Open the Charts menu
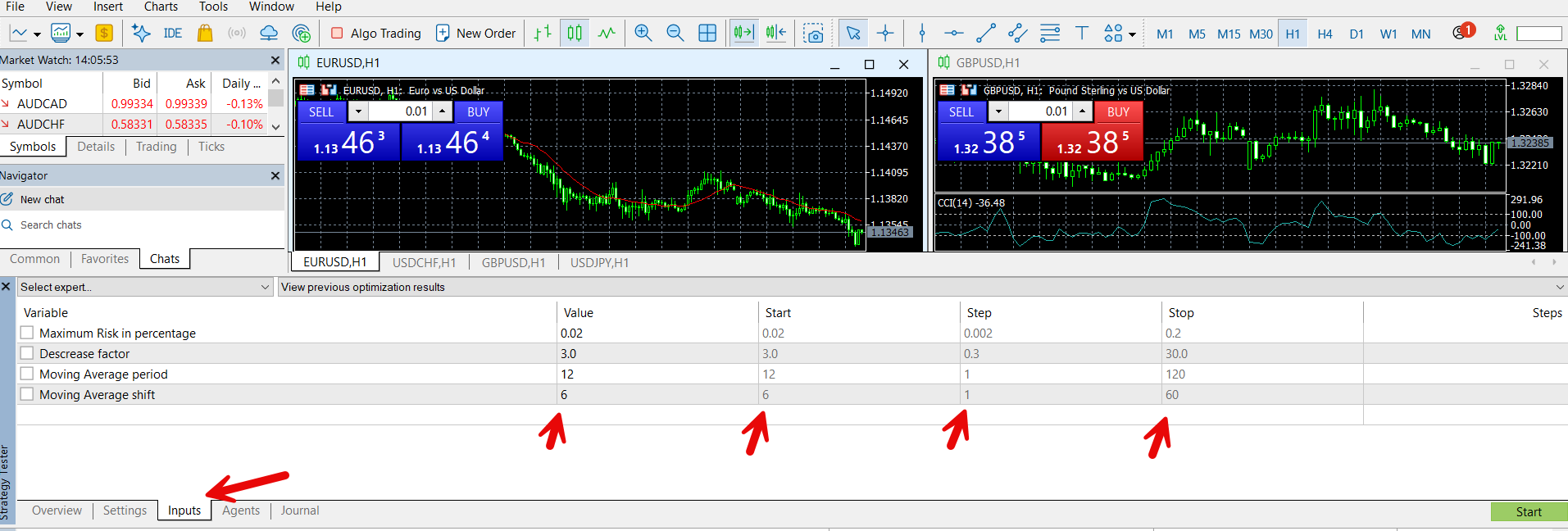The image size is (1568, 531). 161,7
